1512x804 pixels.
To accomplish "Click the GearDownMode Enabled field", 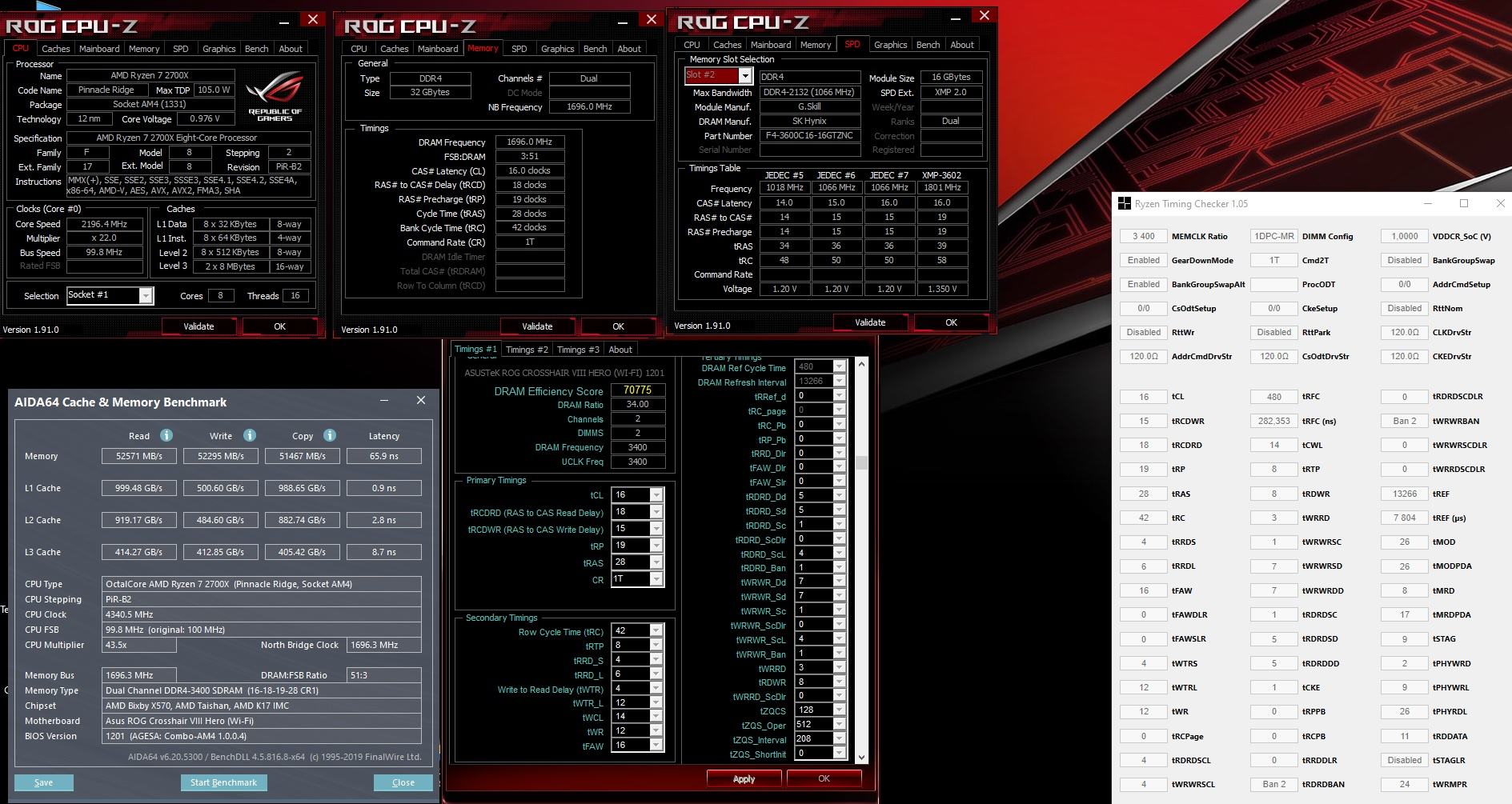I will click(x=1144, y=260).
